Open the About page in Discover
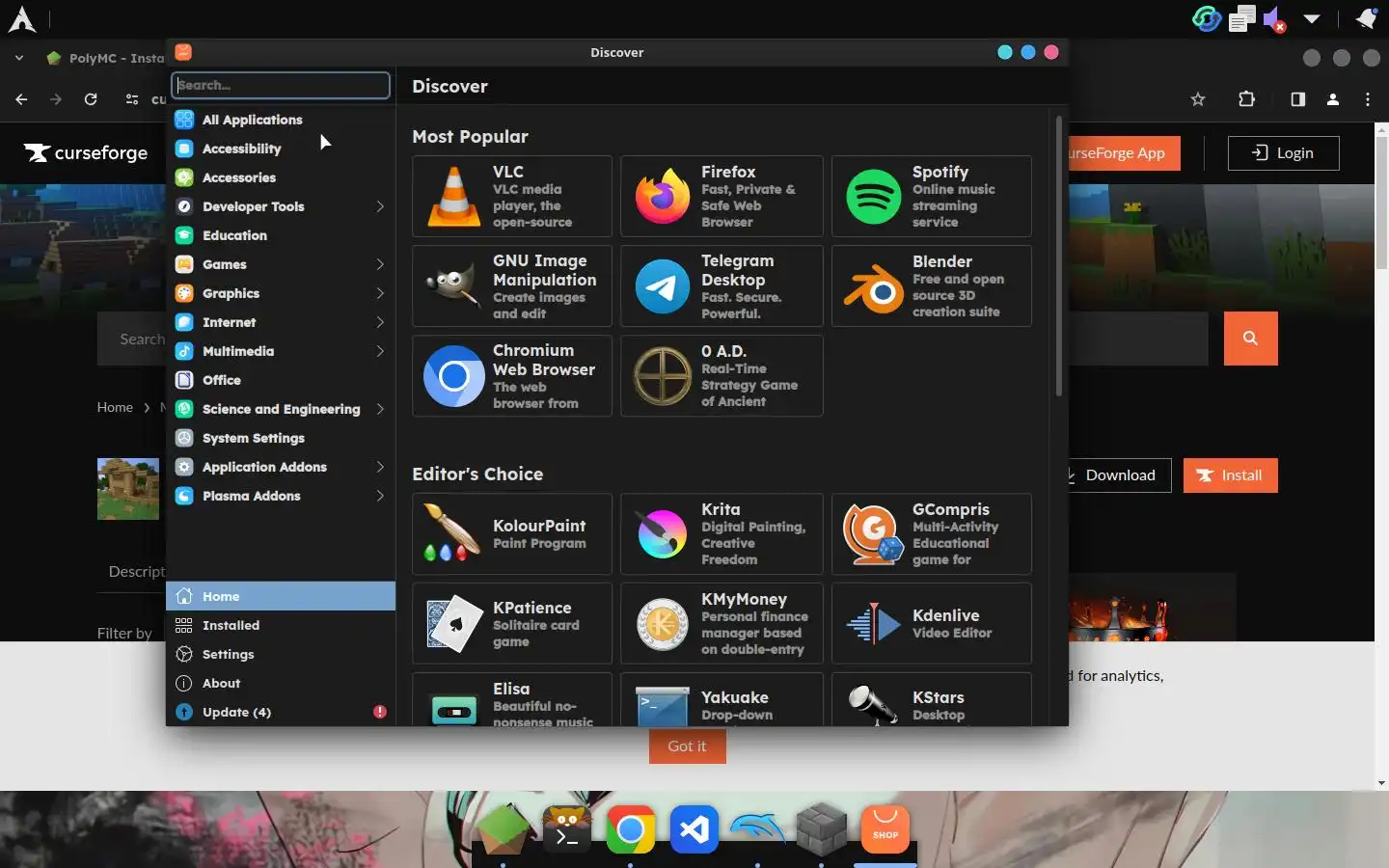 [x=281, y=683]
